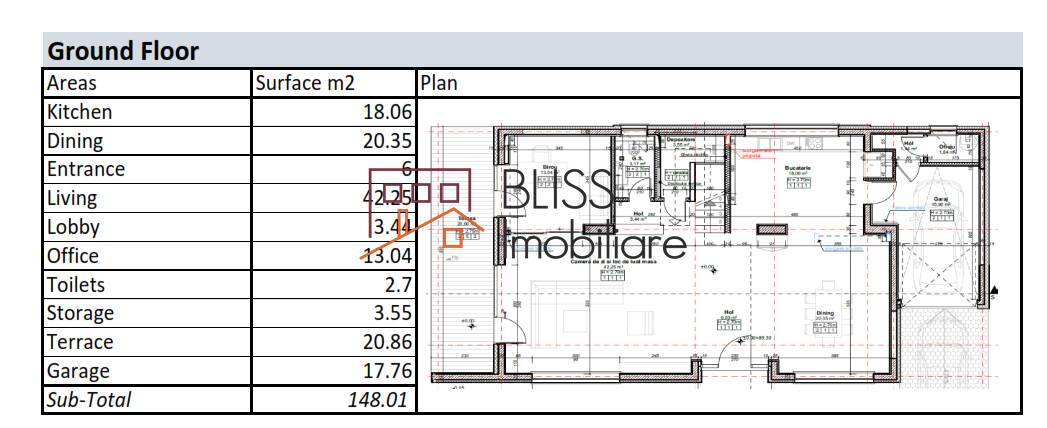Select the Kitchen row label

pos(80,112)
